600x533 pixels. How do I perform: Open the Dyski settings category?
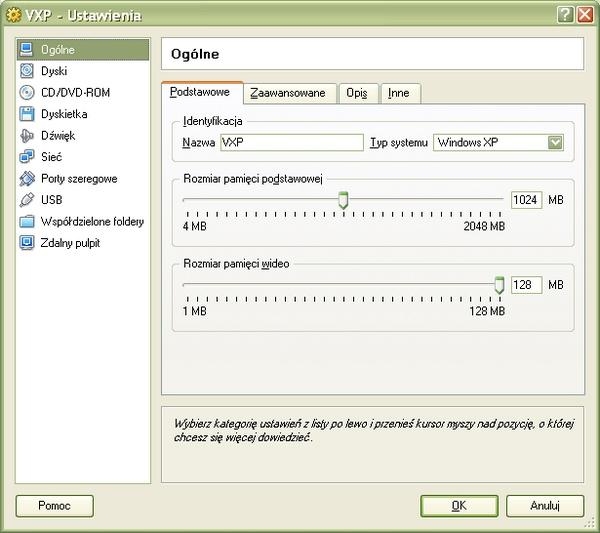coord(54,71)
